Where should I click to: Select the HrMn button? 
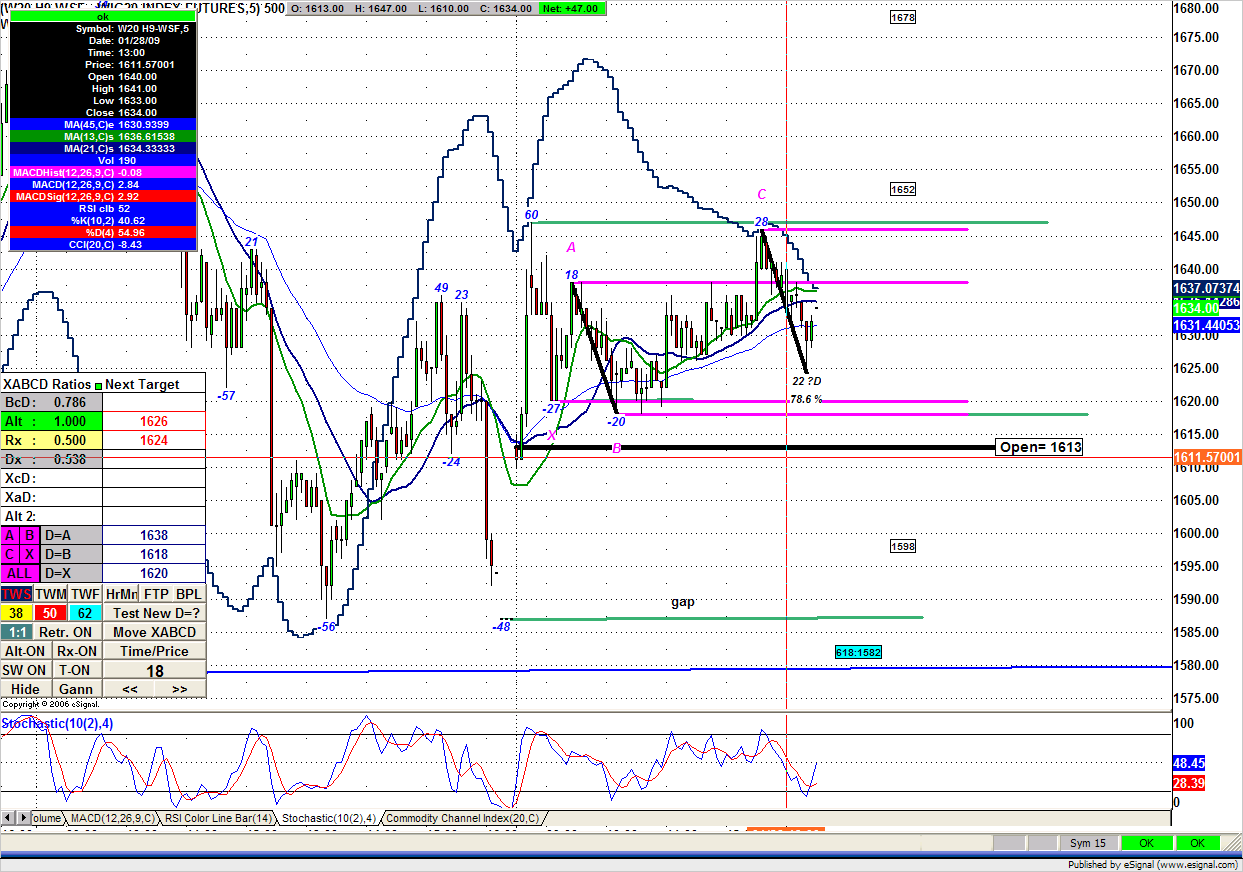pyautogui.click(x=121, y=594)
